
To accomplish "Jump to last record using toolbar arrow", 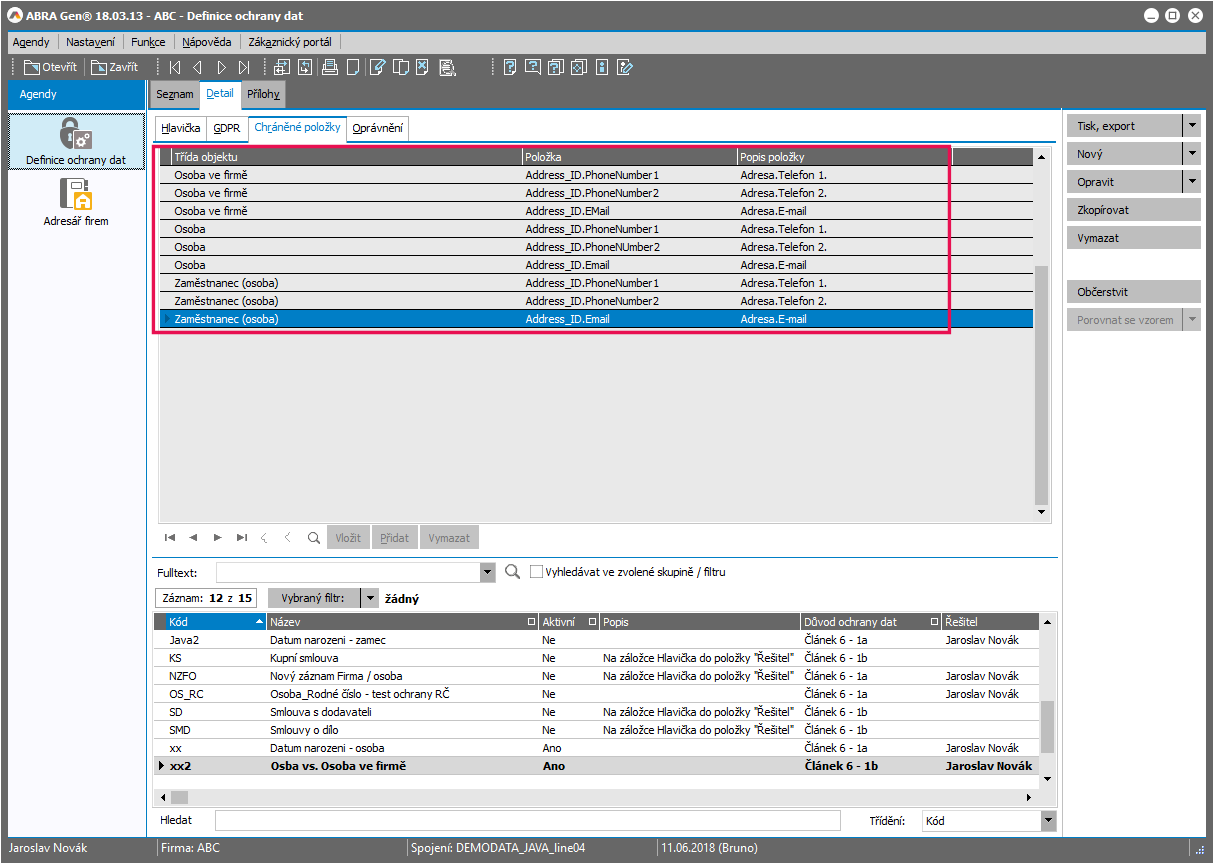I will click(x=245, y=68).
